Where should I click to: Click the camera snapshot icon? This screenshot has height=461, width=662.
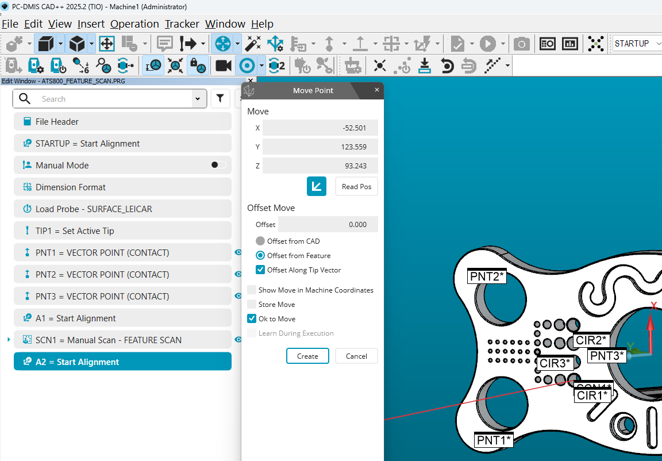[521, 43]
